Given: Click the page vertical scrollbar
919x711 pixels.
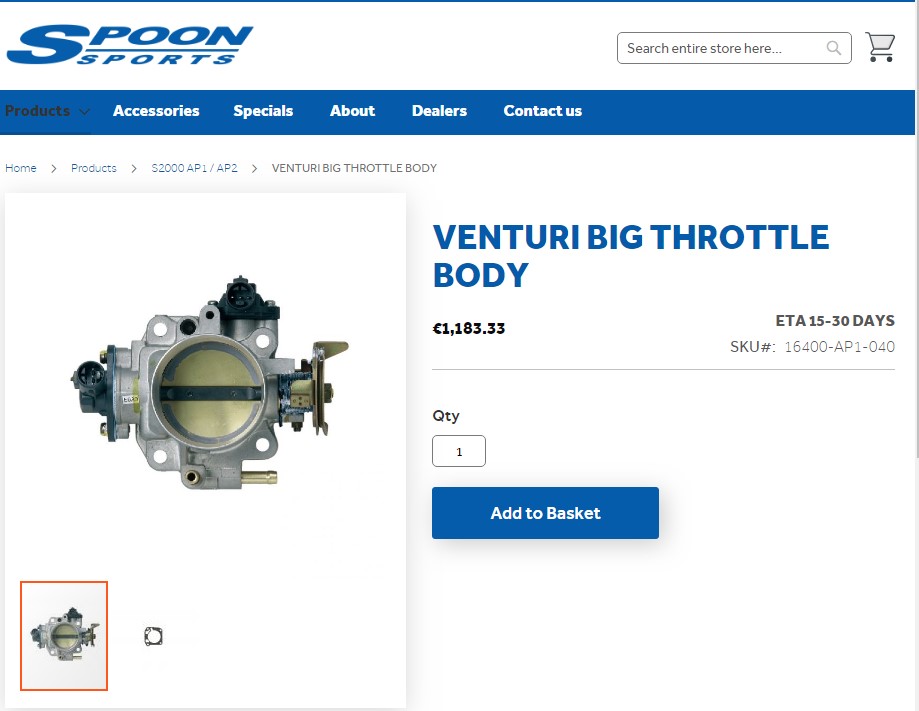Looking at the screenshot, I should [x=917, y=234].
